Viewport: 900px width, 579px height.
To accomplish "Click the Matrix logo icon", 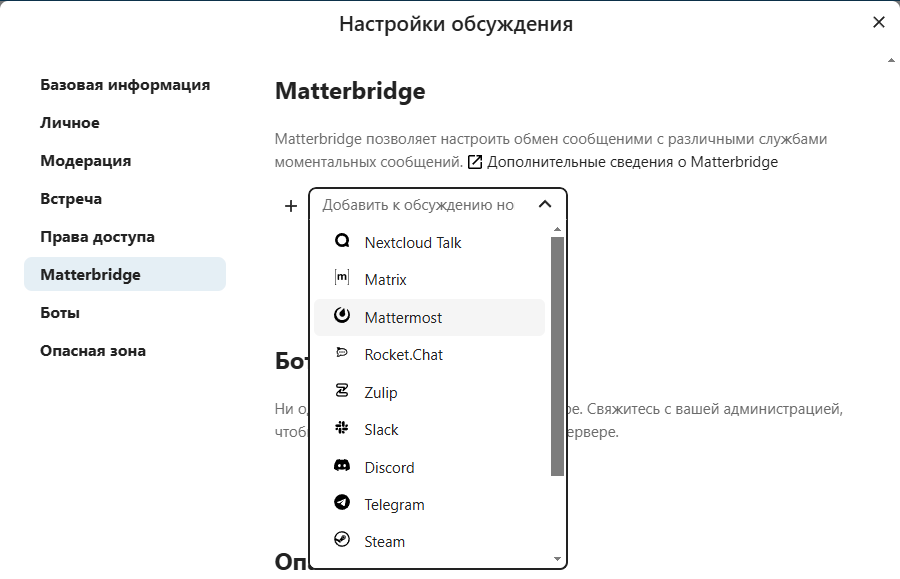I will tap(342, 280).
